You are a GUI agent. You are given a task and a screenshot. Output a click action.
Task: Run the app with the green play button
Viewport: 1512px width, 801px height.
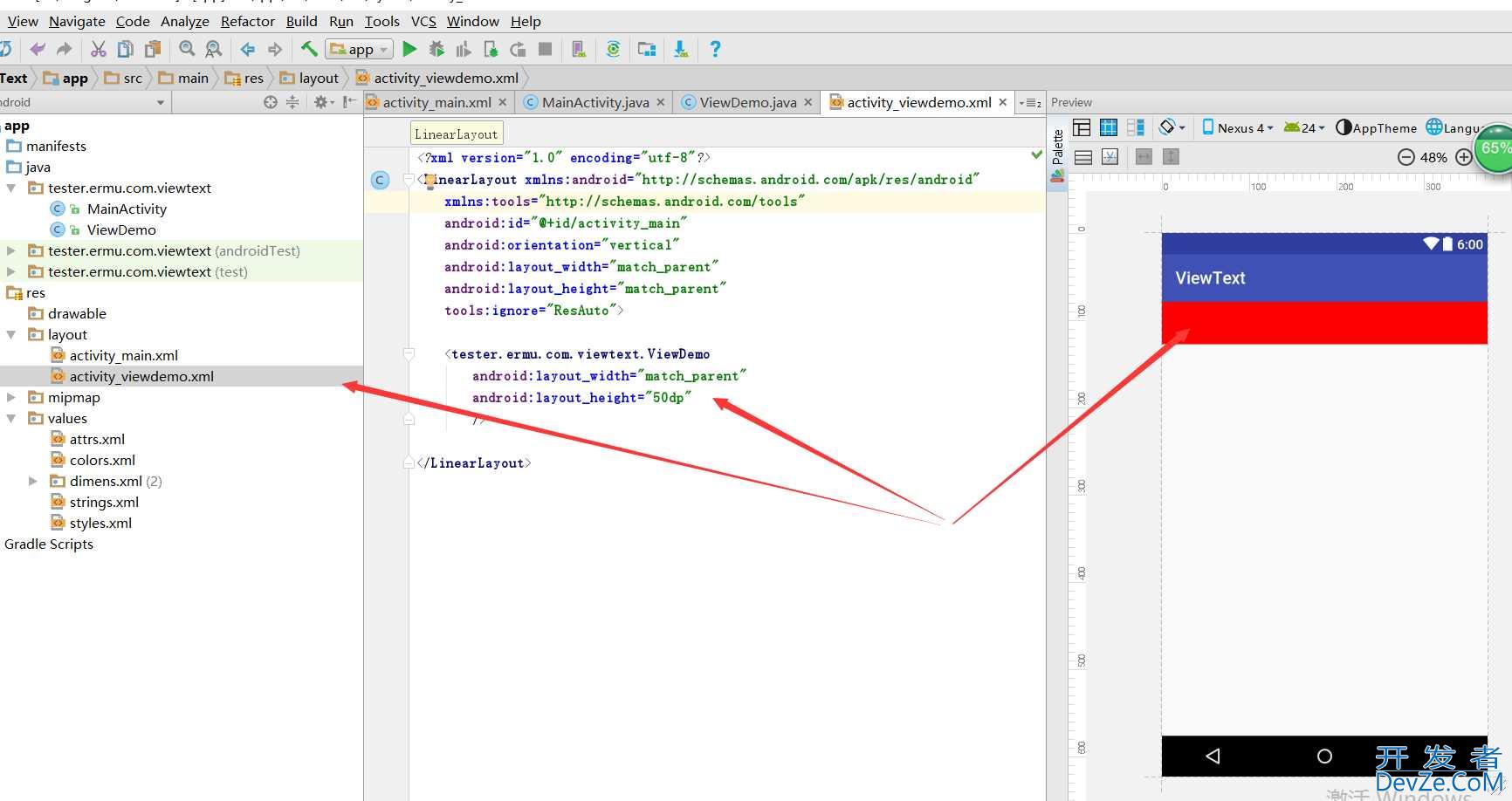click(409, 50)
